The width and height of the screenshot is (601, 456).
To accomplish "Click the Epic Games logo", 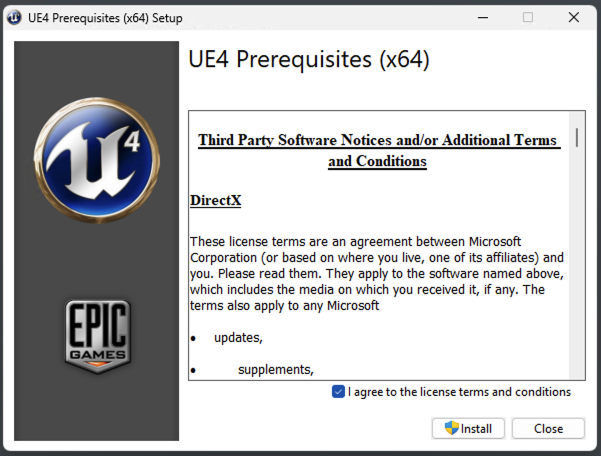I will [x=98, y=336].
